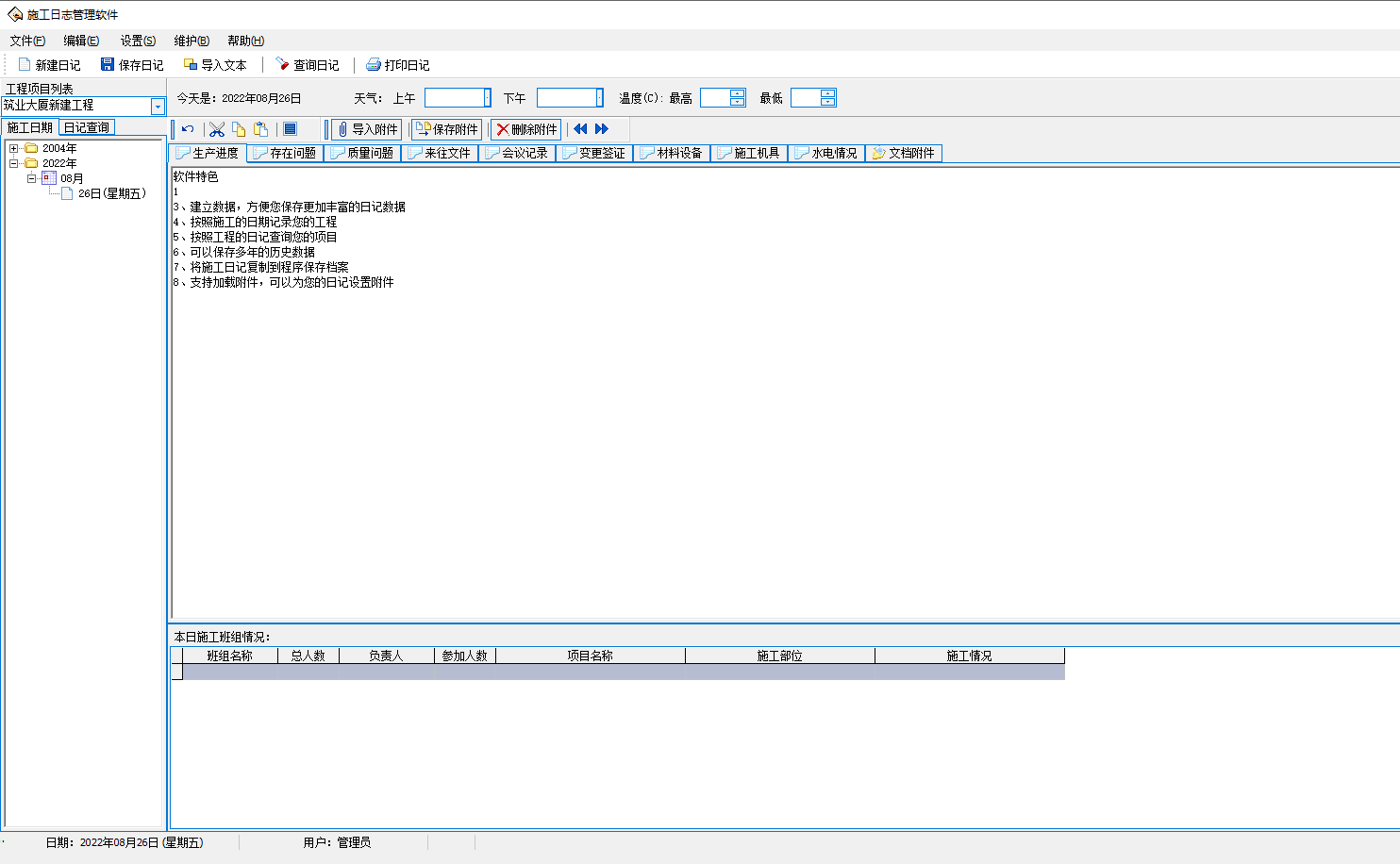The width and height of the screenshot is (1400, 864).
Task: Decrease the 最高 temperature spinner
Action: coord(738,102)
